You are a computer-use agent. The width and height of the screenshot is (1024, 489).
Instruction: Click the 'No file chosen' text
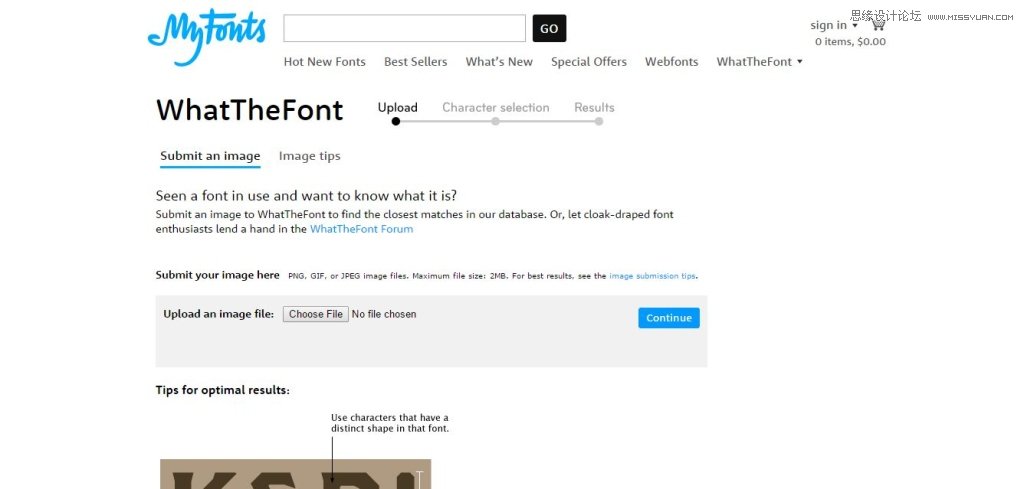pos(384,314)
